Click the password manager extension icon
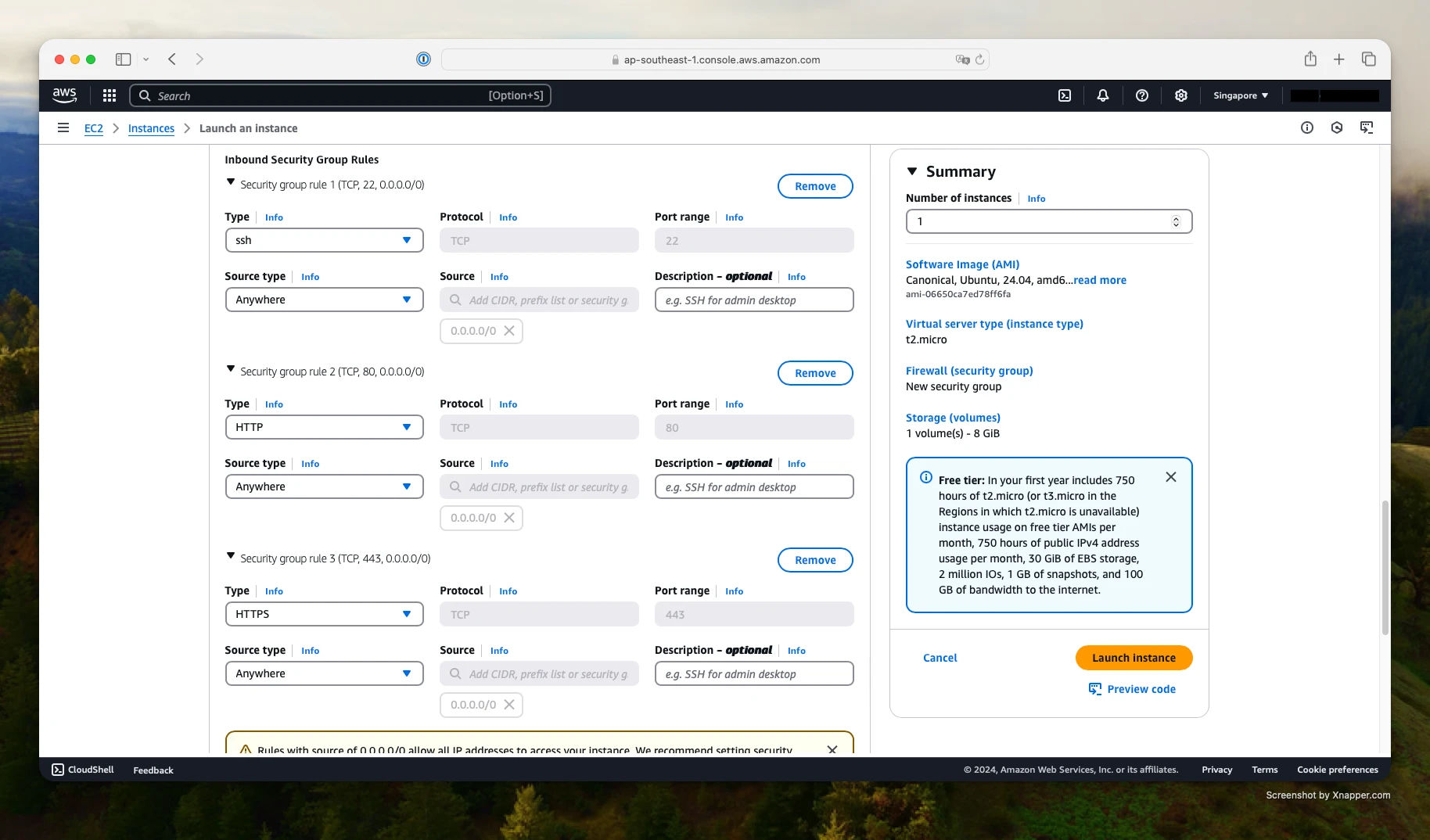 click(423, 59)
